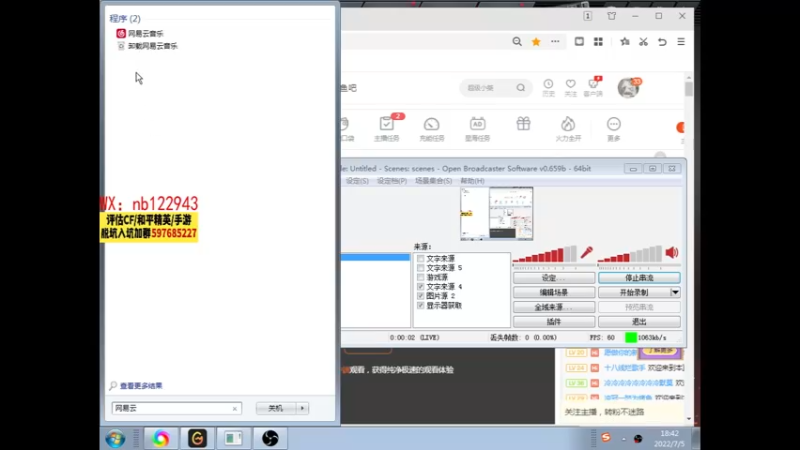This screenshot has width=800, height=450.
Task: Click the OBS preview thumbnail
Action: tap(496, 213)
